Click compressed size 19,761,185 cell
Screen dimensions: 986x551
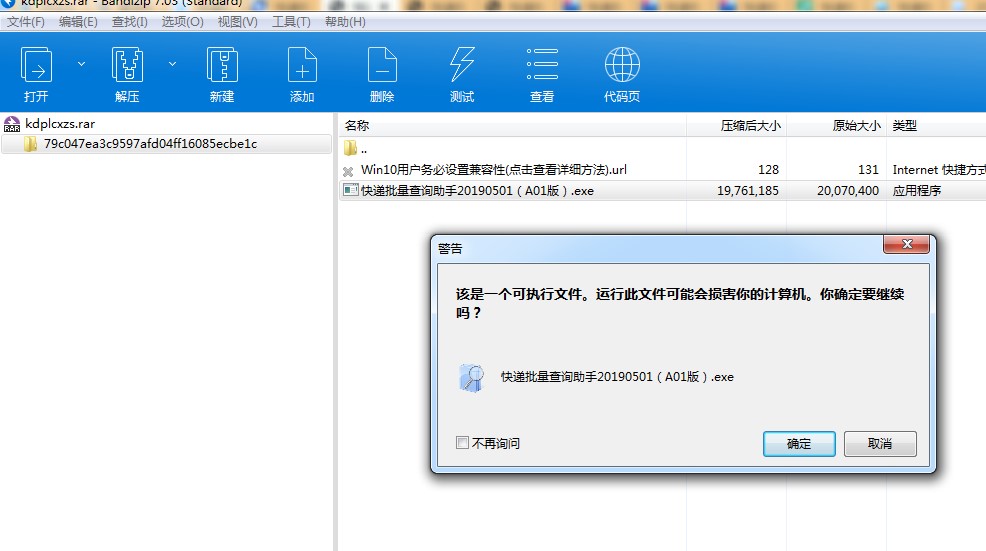tap(748, 191)
